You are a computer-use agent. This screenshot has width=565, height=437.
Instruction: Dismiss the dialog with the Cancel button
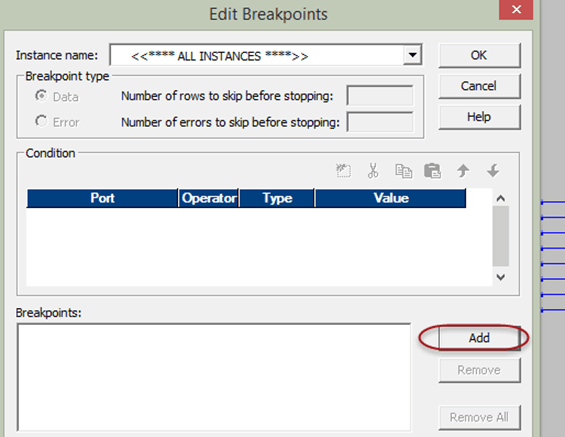pos(479,86)
